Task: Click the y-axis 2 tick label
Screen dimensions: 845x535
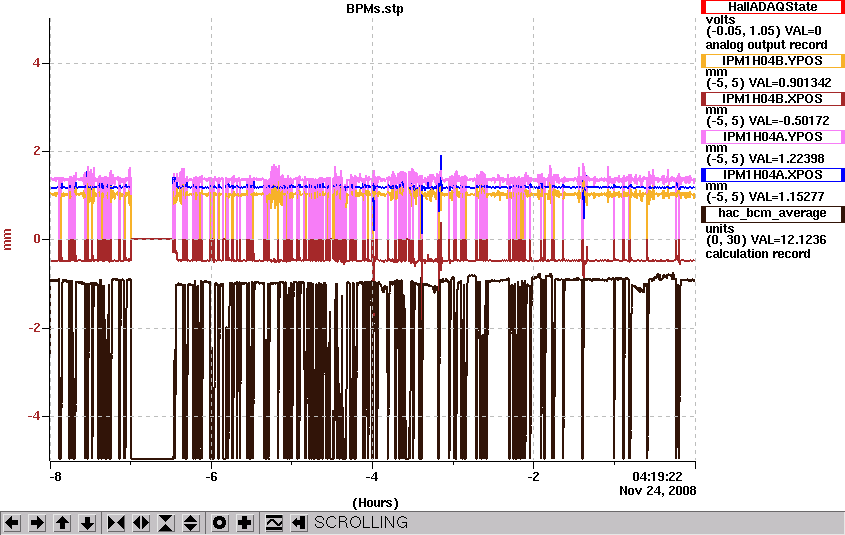Action: (x=37, y=151)
